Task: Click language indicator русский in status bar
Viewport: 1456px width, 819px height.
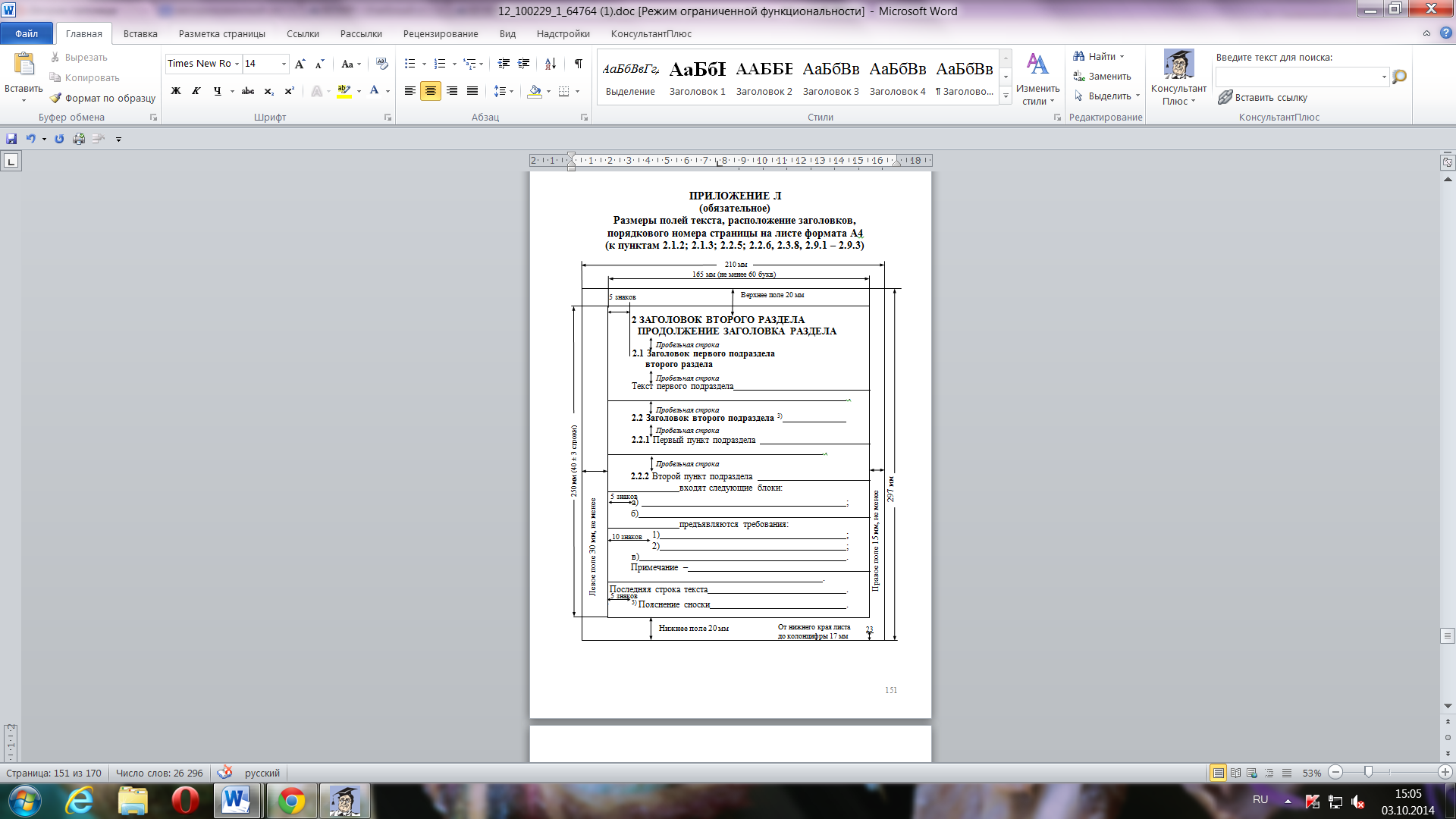Action: point(262,773)
